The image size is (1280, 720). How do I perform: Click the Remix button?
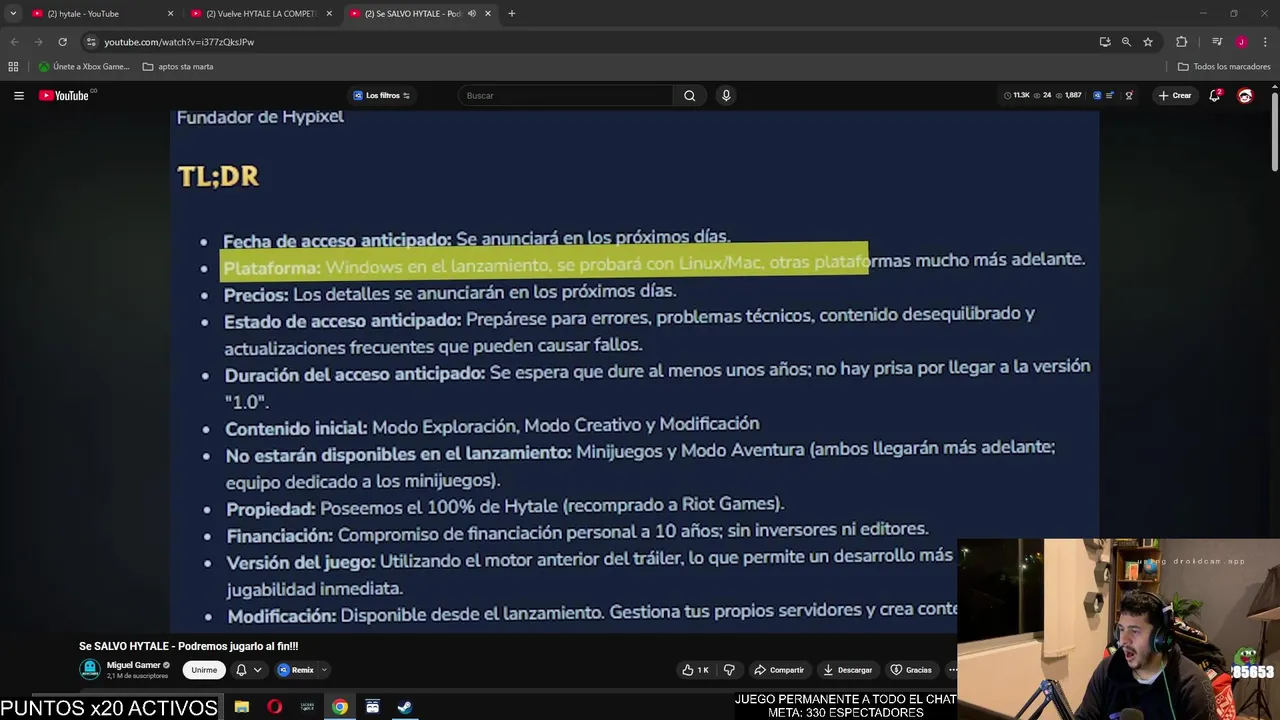coord(296,670)
